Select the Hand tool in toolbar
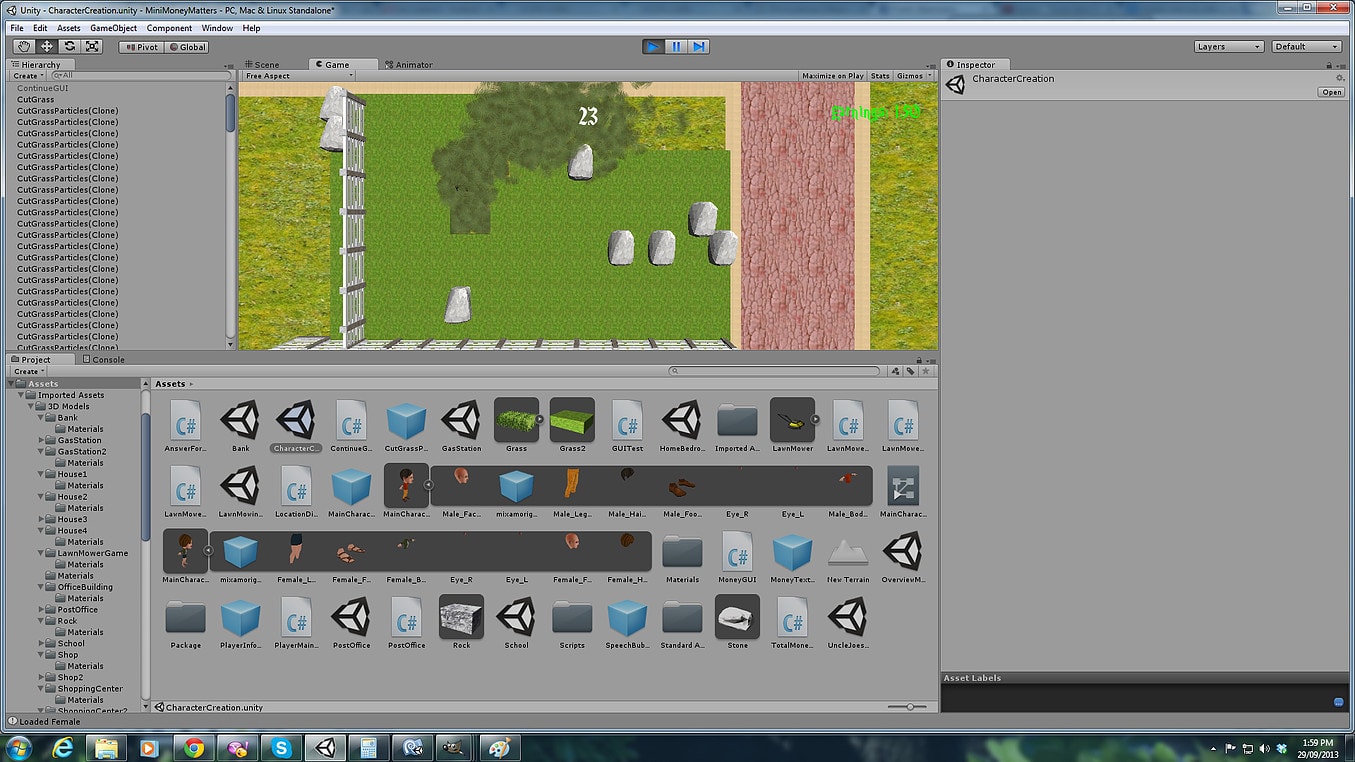This screenshot has width=1355, height=762. (24, 46)
